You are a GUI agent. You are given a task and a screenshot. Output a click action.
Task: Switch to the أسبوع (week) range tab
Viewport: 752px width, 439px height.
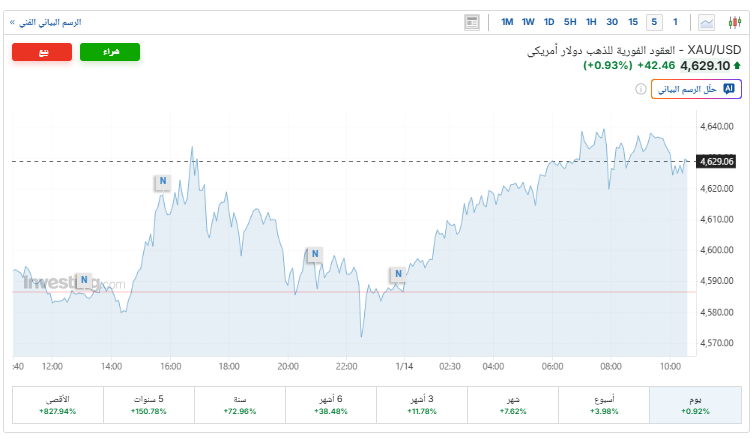point(603,404)
